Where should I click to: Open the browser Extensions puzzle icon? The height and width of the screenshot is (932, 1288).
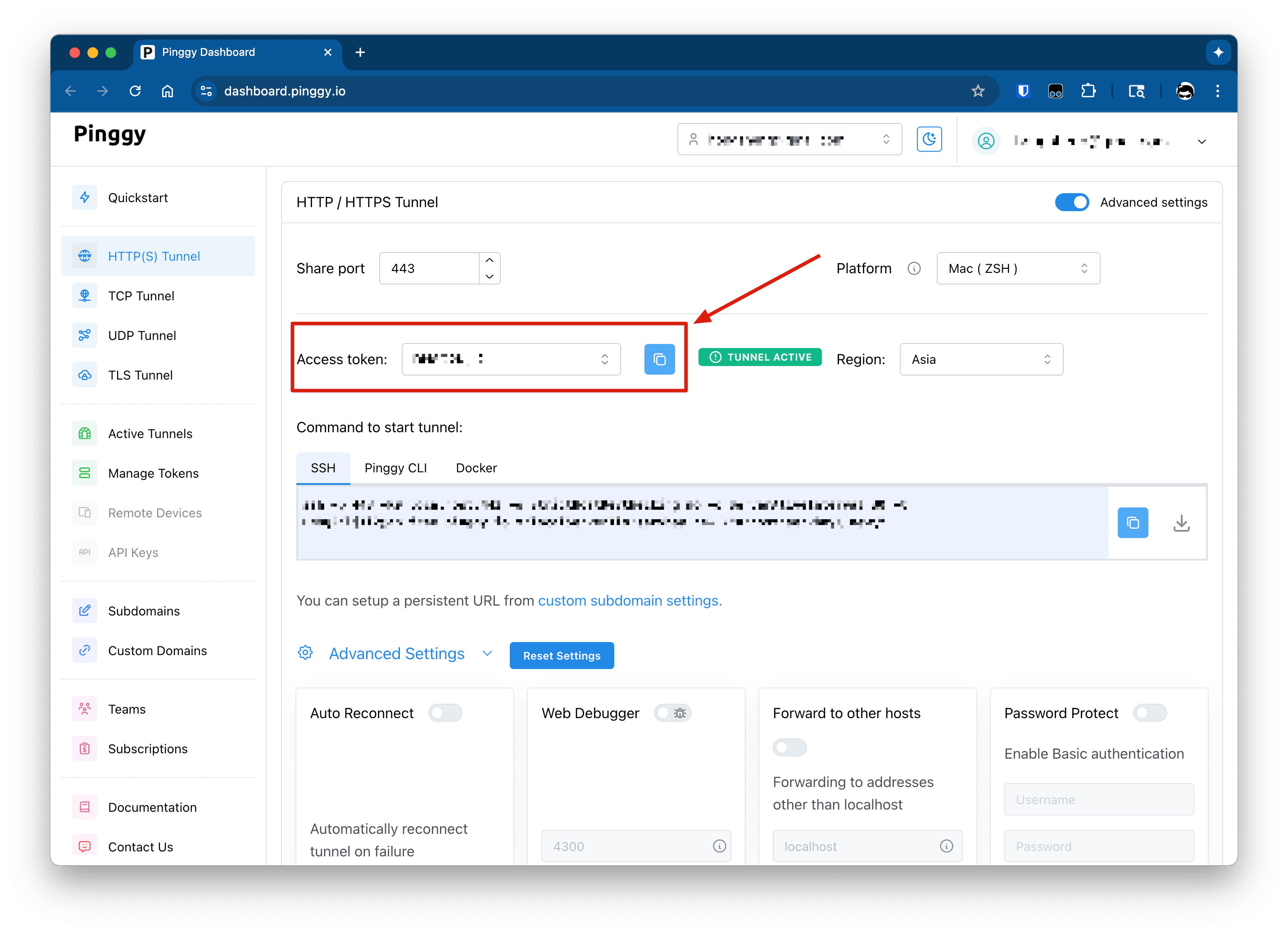pyautogui.click(x=1088, y=91)
